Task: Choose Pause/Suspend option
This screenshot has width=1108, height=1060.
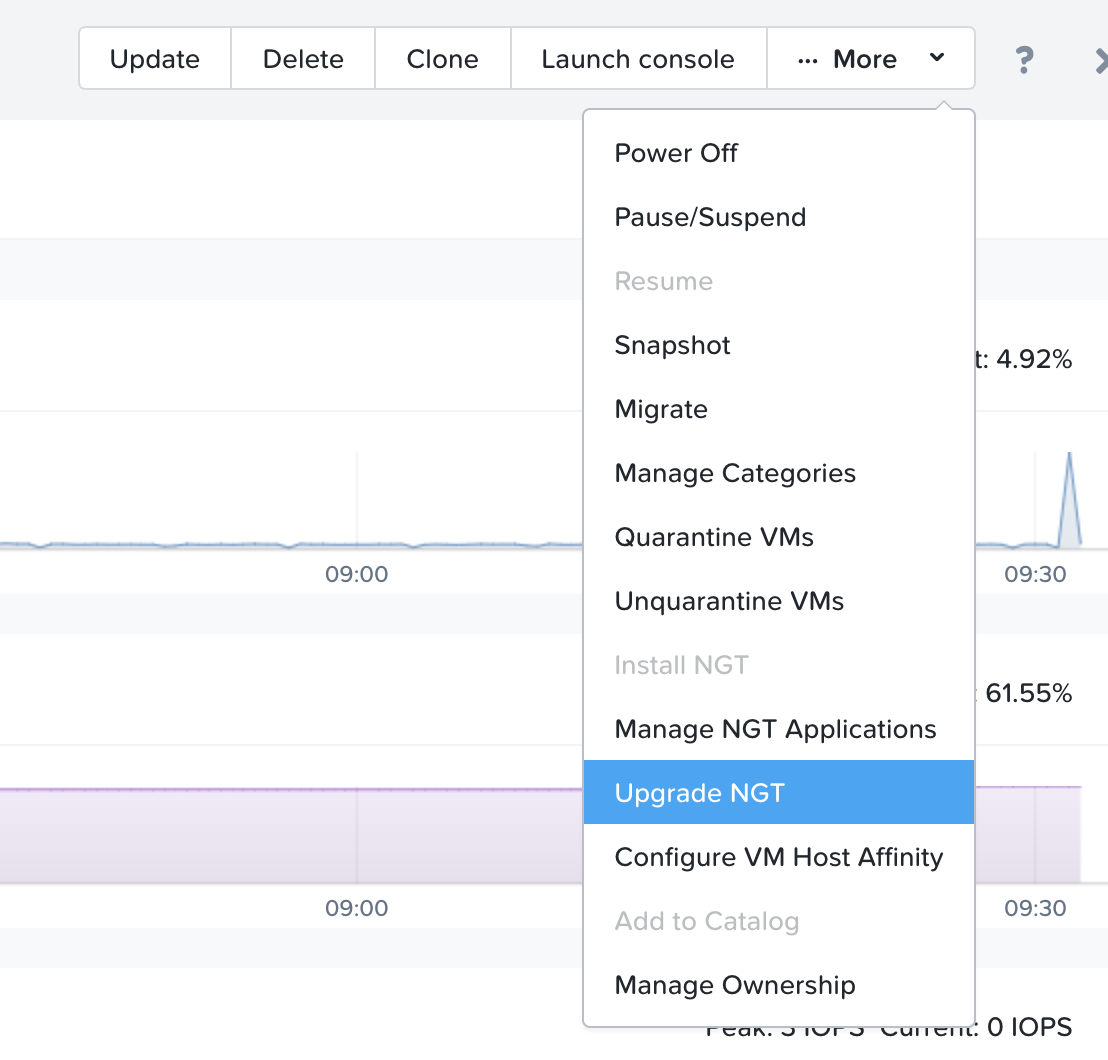Action: (x=779, y=217)
